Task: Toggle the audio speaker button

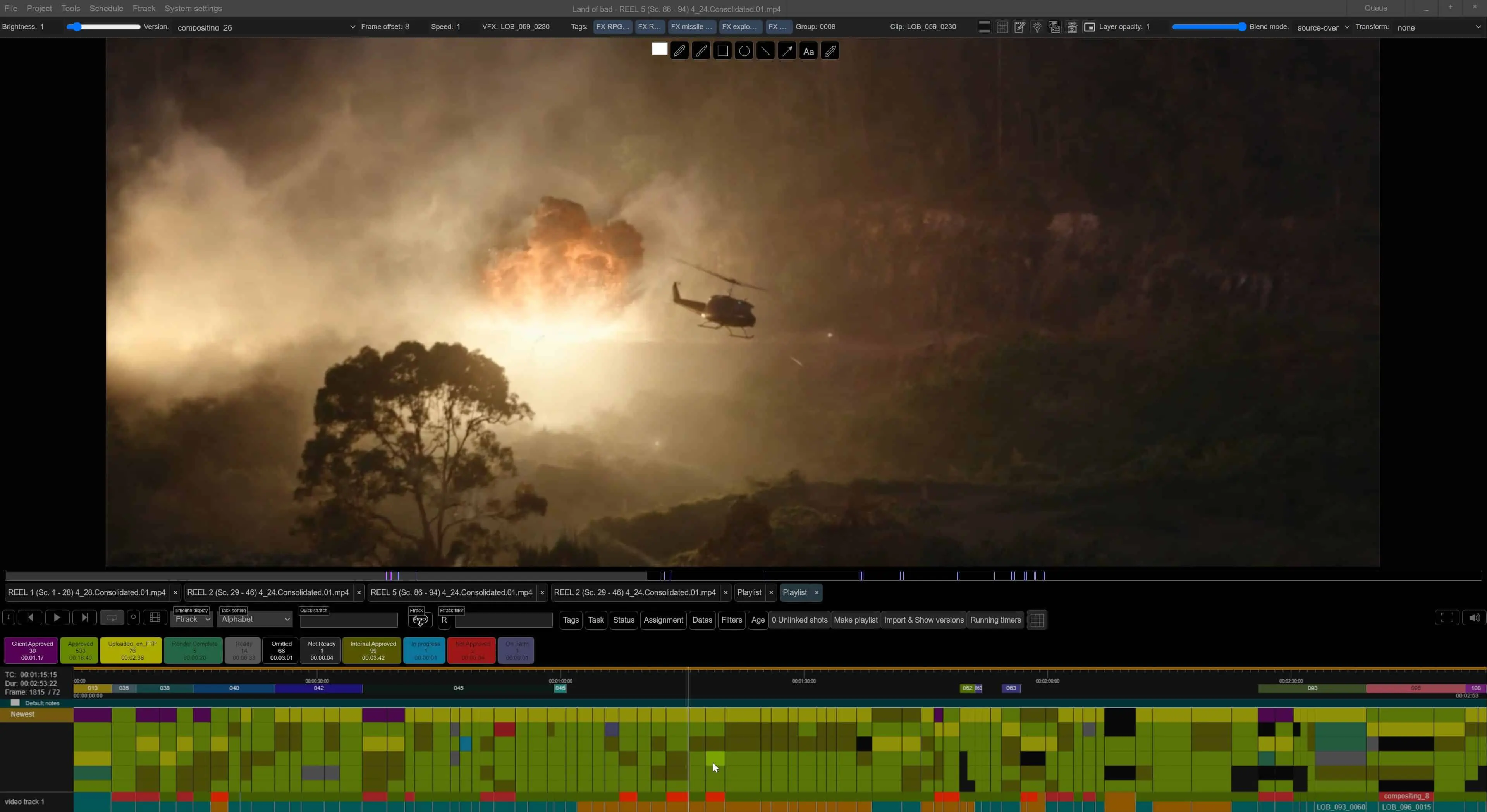Action: (x=1474, y=618)
